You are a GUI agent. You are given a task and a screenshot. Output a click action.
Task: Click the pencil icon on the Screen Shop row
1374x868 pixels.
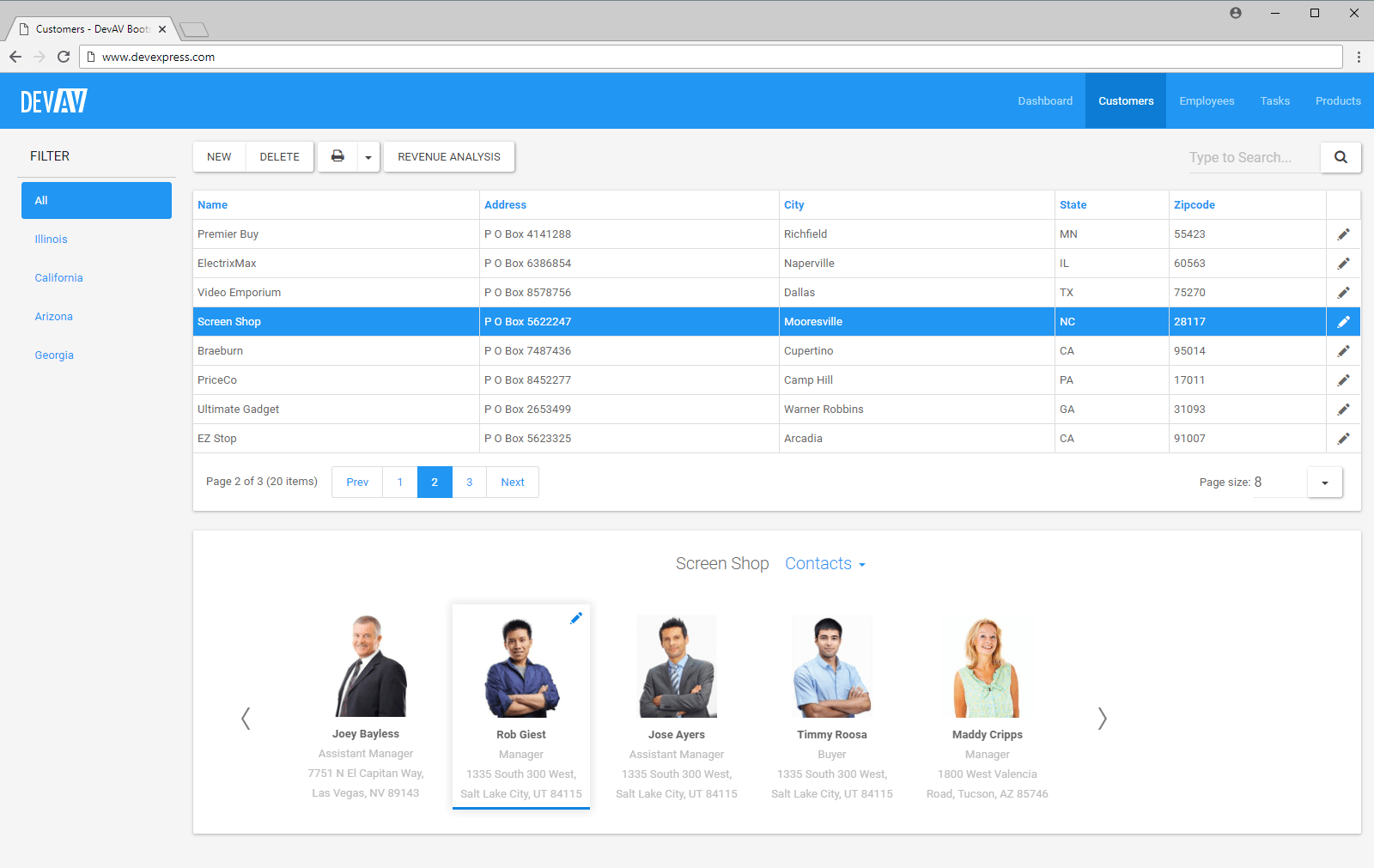[1343, 321]
